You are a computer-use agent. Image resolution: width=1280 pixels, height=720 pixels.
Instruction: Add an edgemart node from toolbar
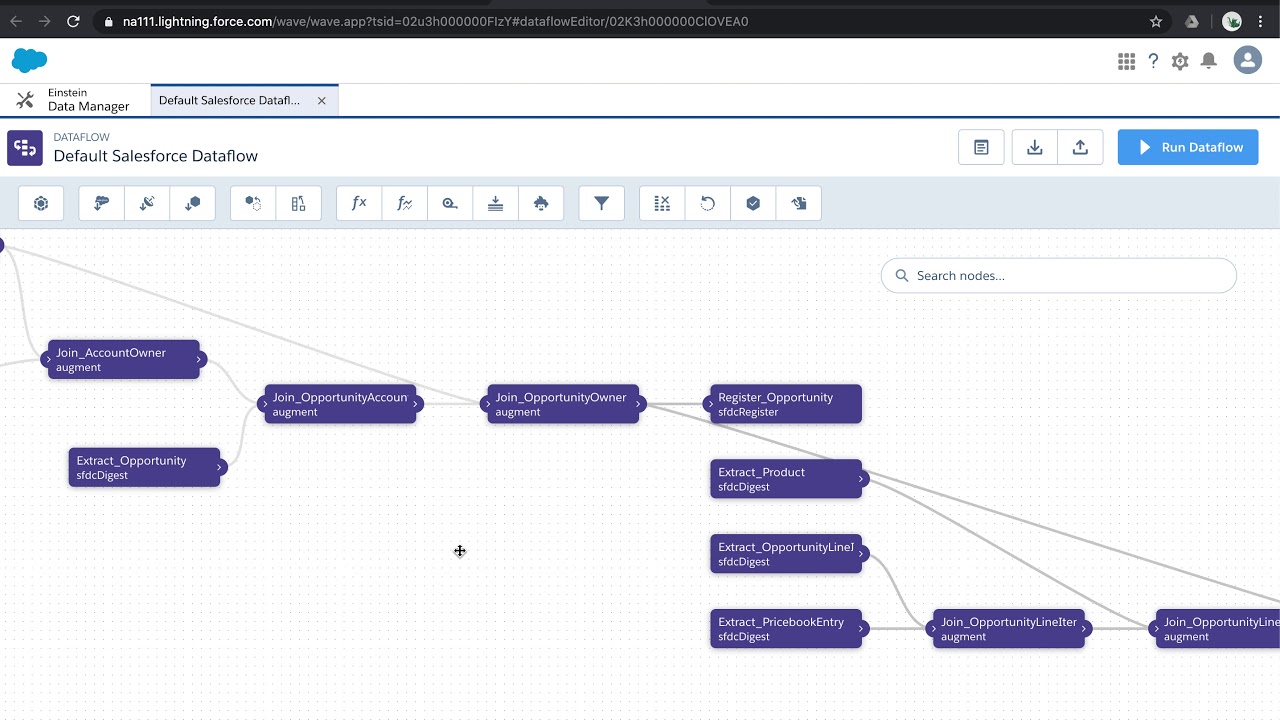[193, 203]
